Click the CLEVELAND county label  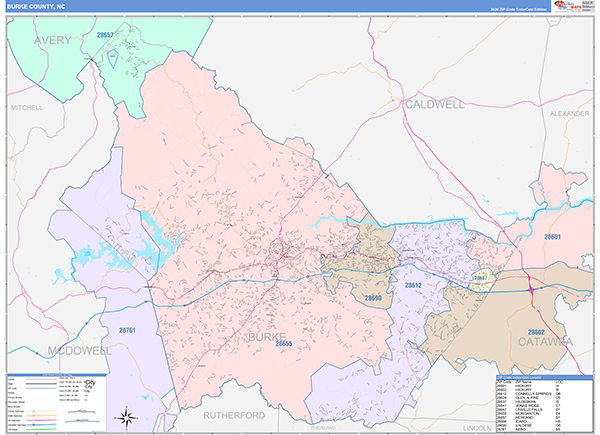[323, 428]
